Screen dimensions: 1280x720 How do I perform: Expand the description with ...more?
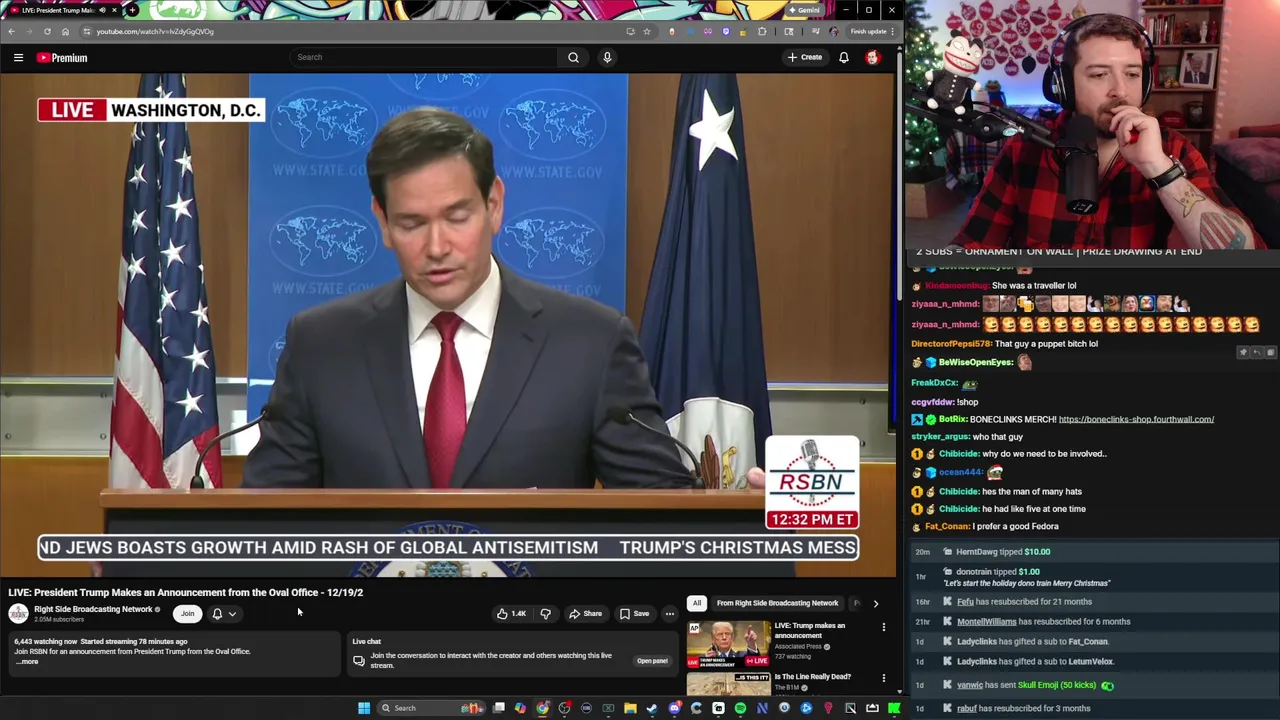coord(28,662)
